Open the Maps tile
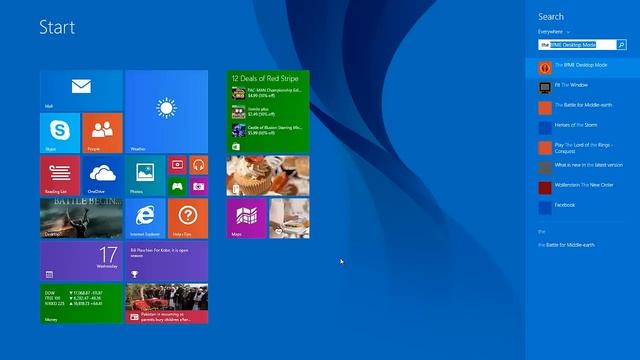 tap(247, 218)
